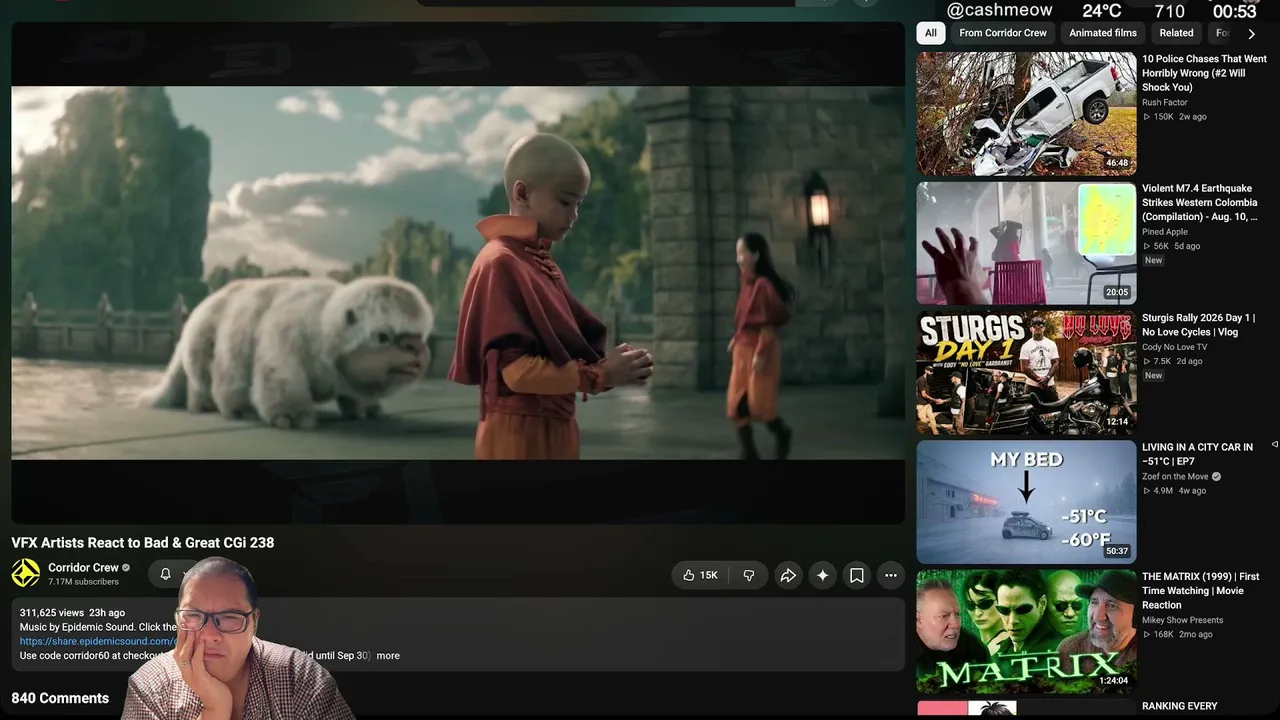Click the 'New' badge under Pined Apple

tap(1153, 261)
